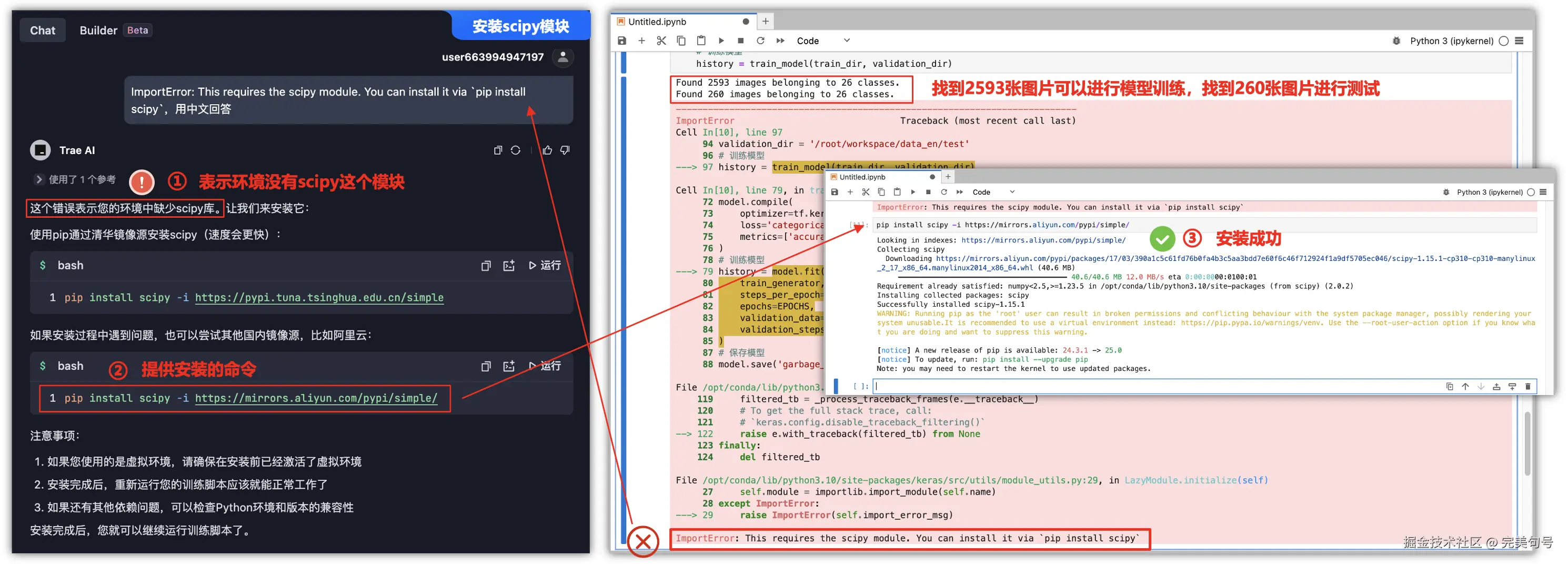1568x564 pixels.
Task: Save the back notebook with the disk icon
Action: (x=621, y=41)
